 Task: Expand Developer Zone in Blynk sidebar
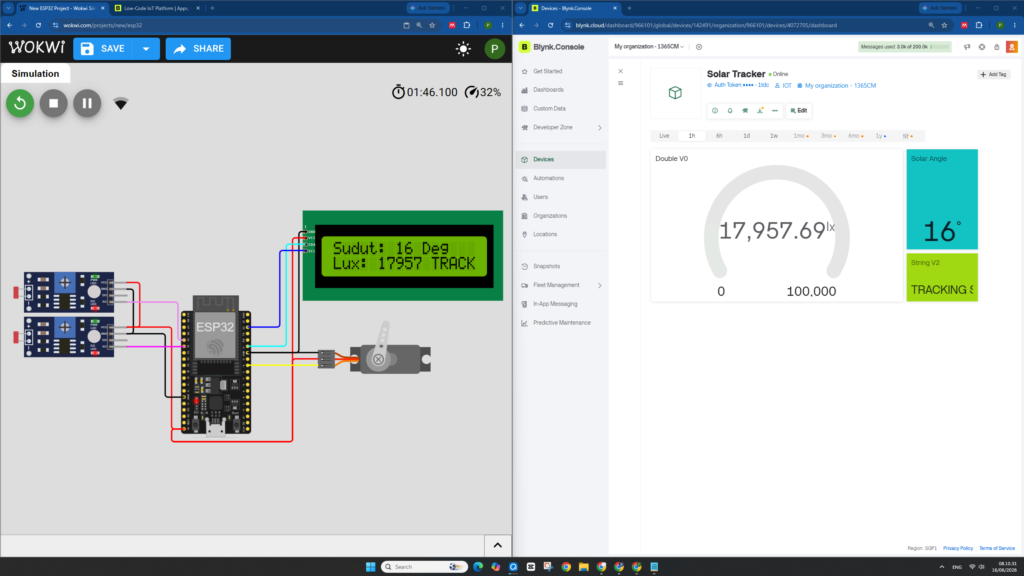pyautogui.click(x=561, y=127)
